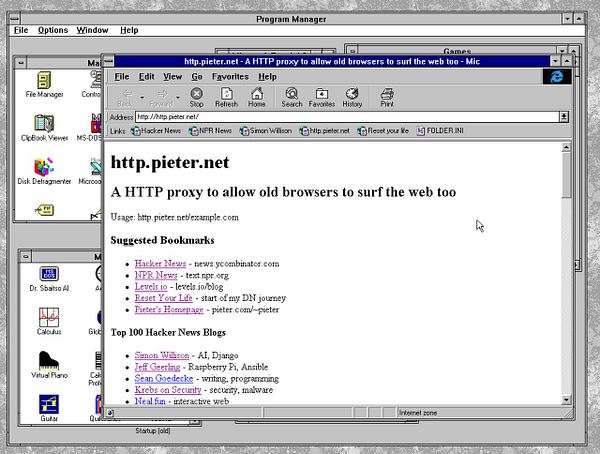600x454 pixels.
Task: Click the Internet zone status bar entry
Action: (418, 413)
